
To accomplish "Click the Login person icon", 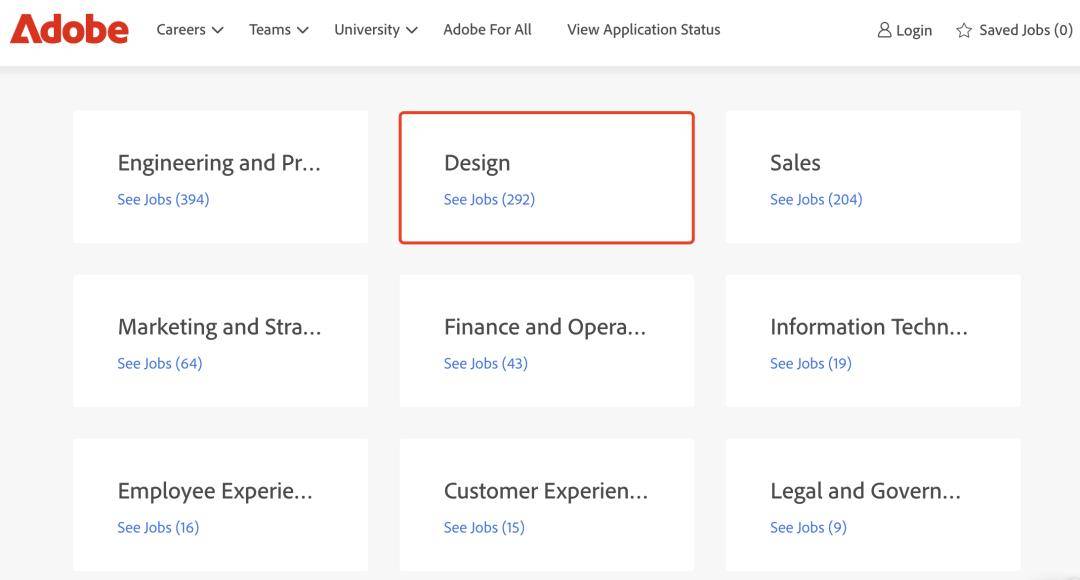I will pyautogui.click(x=884, y=30).
